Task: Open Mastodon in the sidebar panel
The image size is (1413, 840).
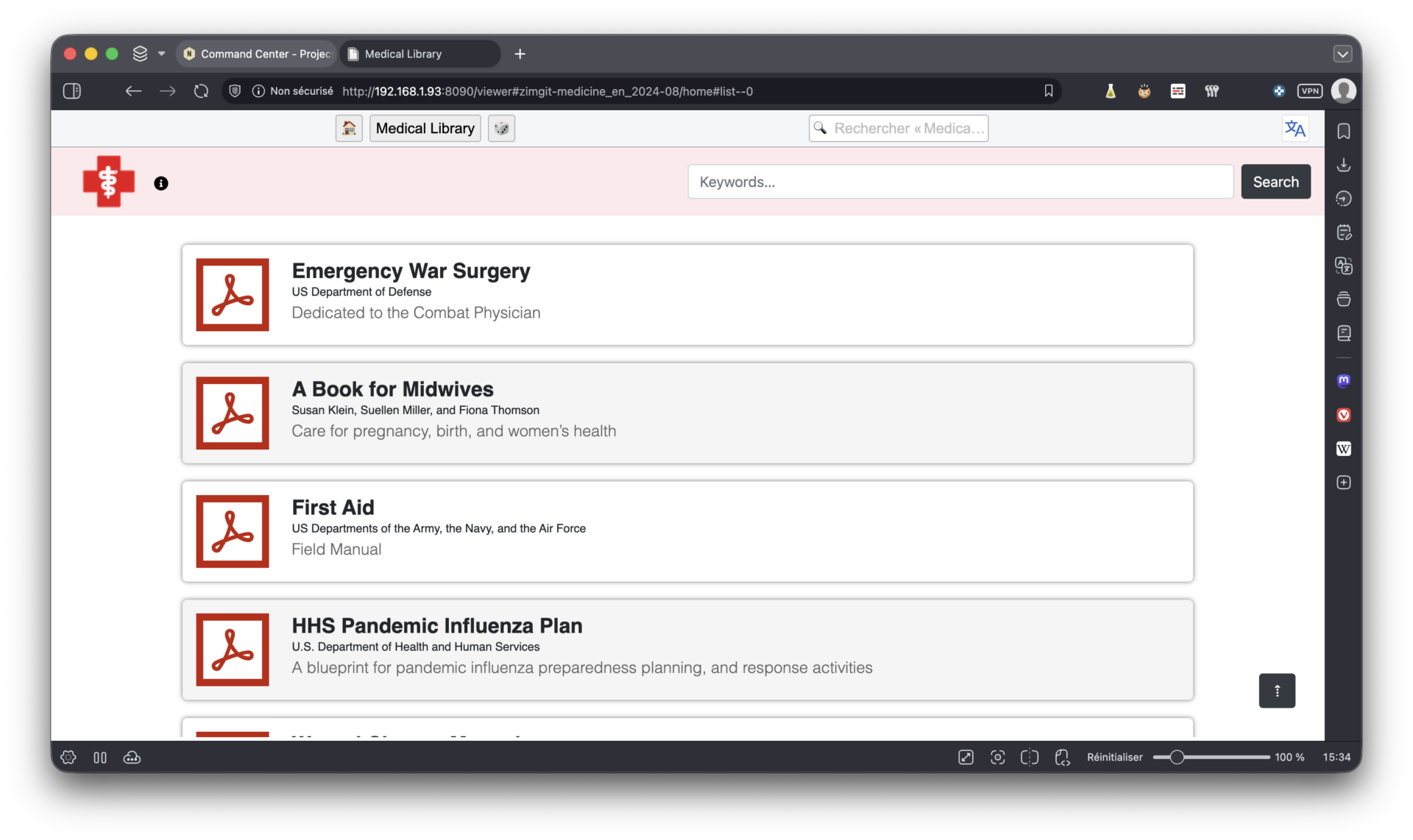Action: (x=1343, y=380)
